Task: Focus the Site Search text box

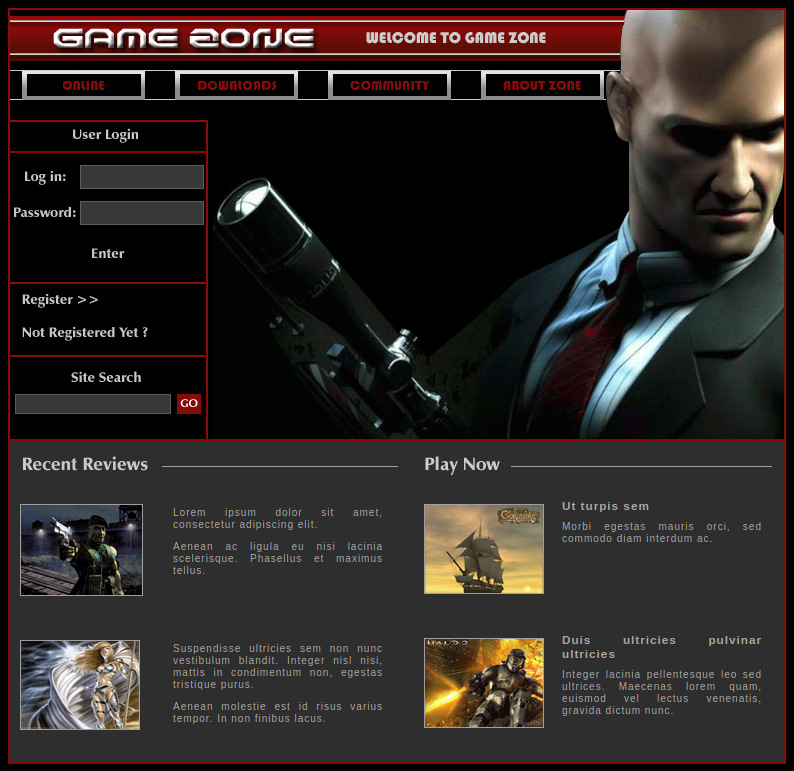Action: (x=93, y=404)
